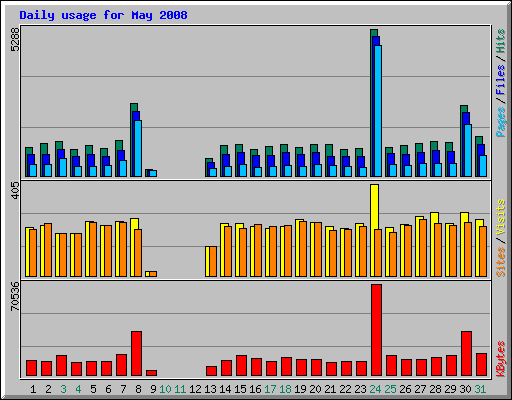The image size is (512, 400).
Task: Click the tall cyan pages bar for day 24
Action: (378, 111)
